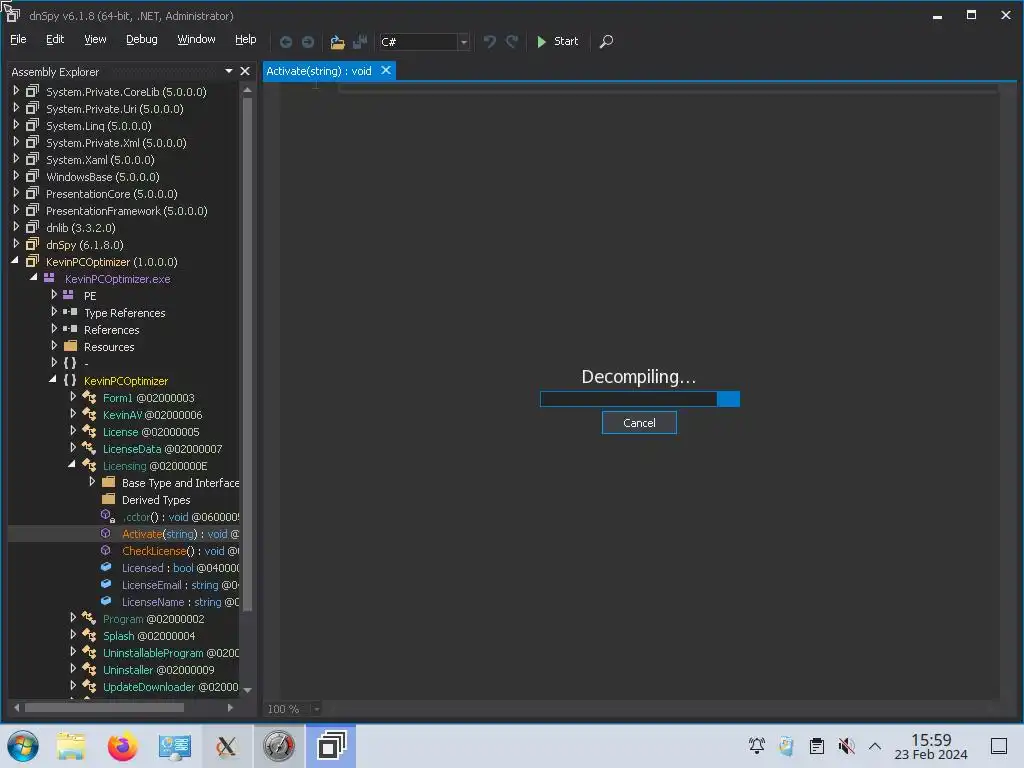Expand the Resources folder node

(x=54, y=345)
